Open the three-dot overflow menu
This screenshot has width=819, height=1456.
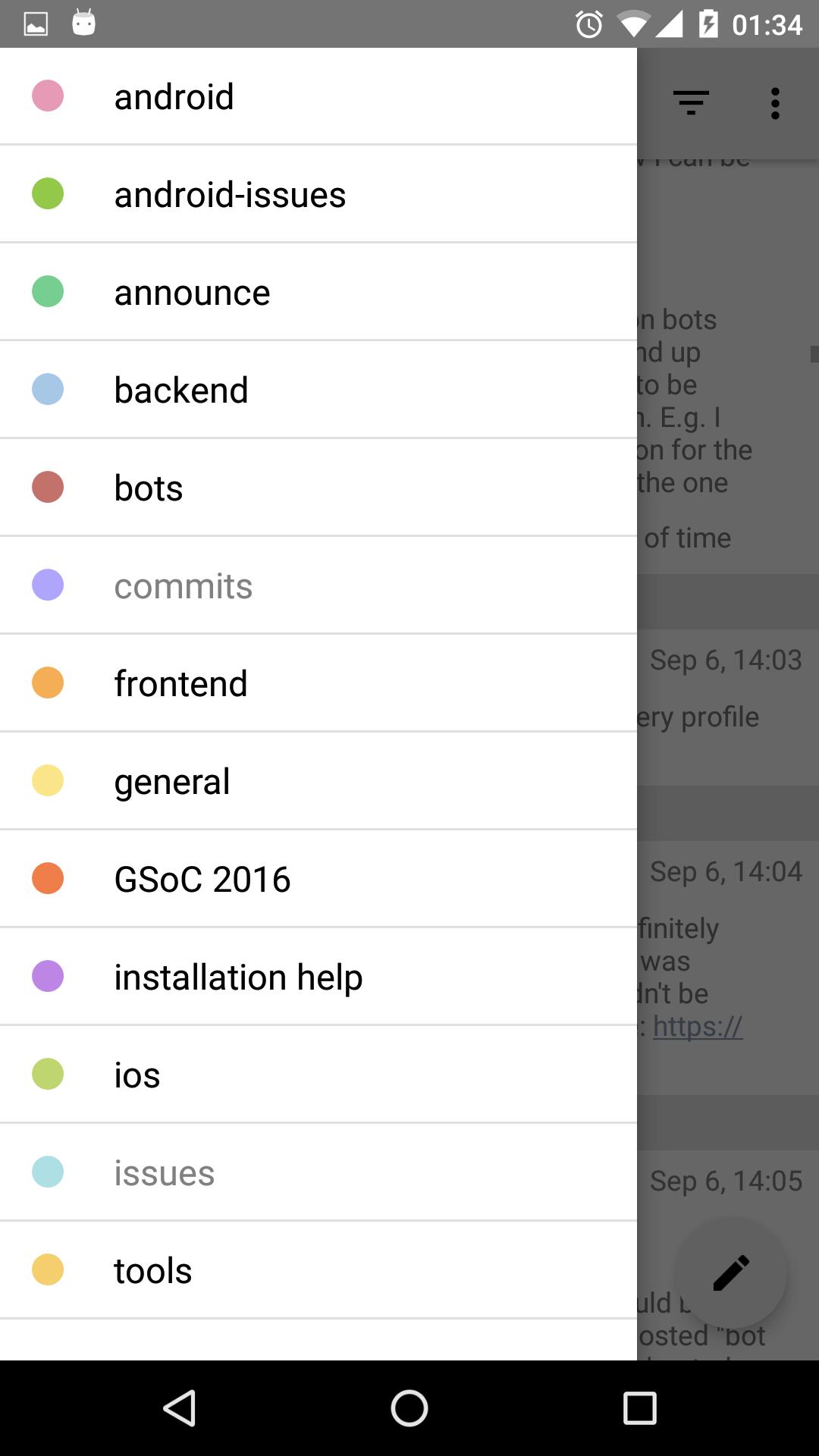tap(774, 103)
